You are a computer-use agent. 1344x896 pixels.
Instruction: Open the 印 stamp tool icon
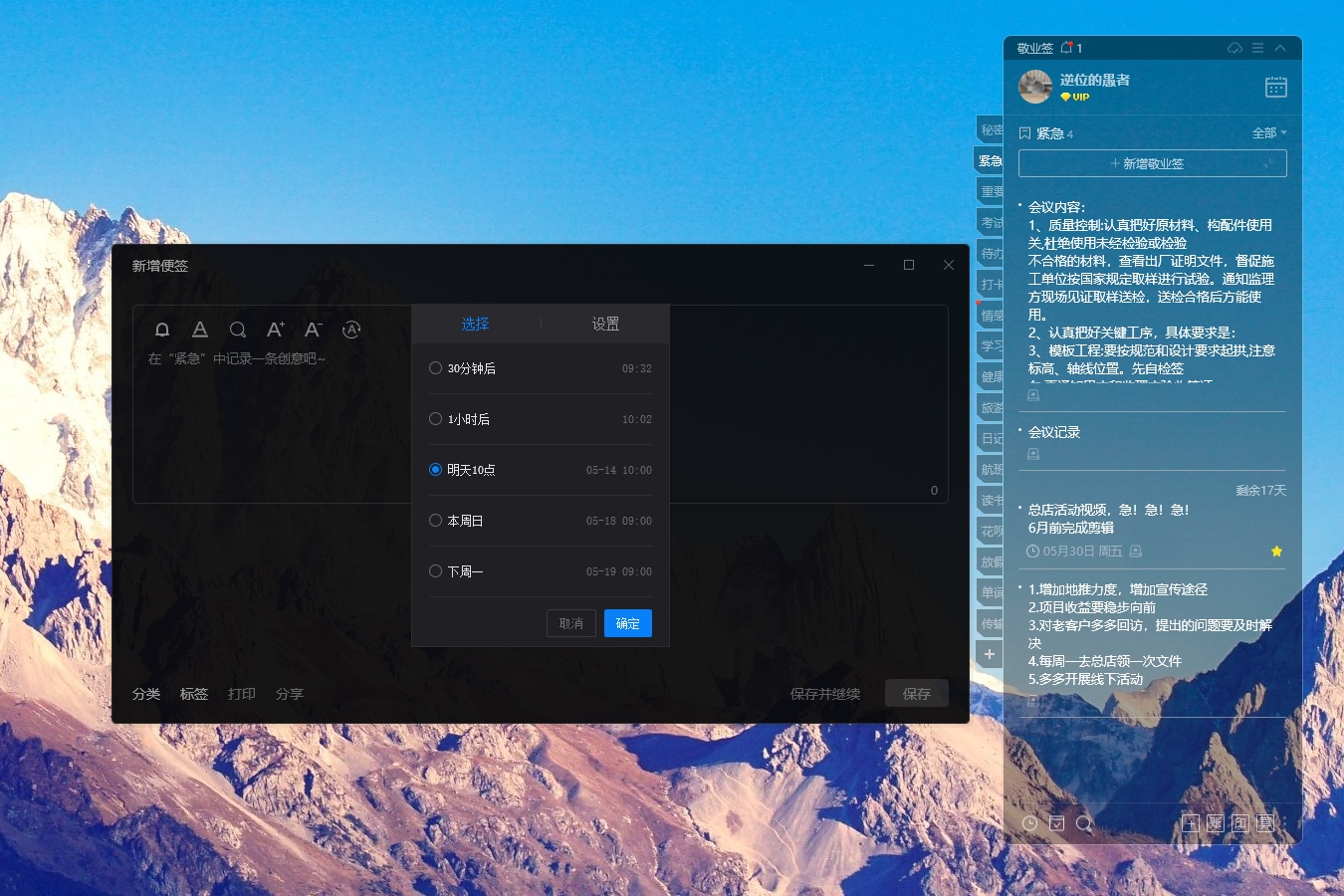1240,823
